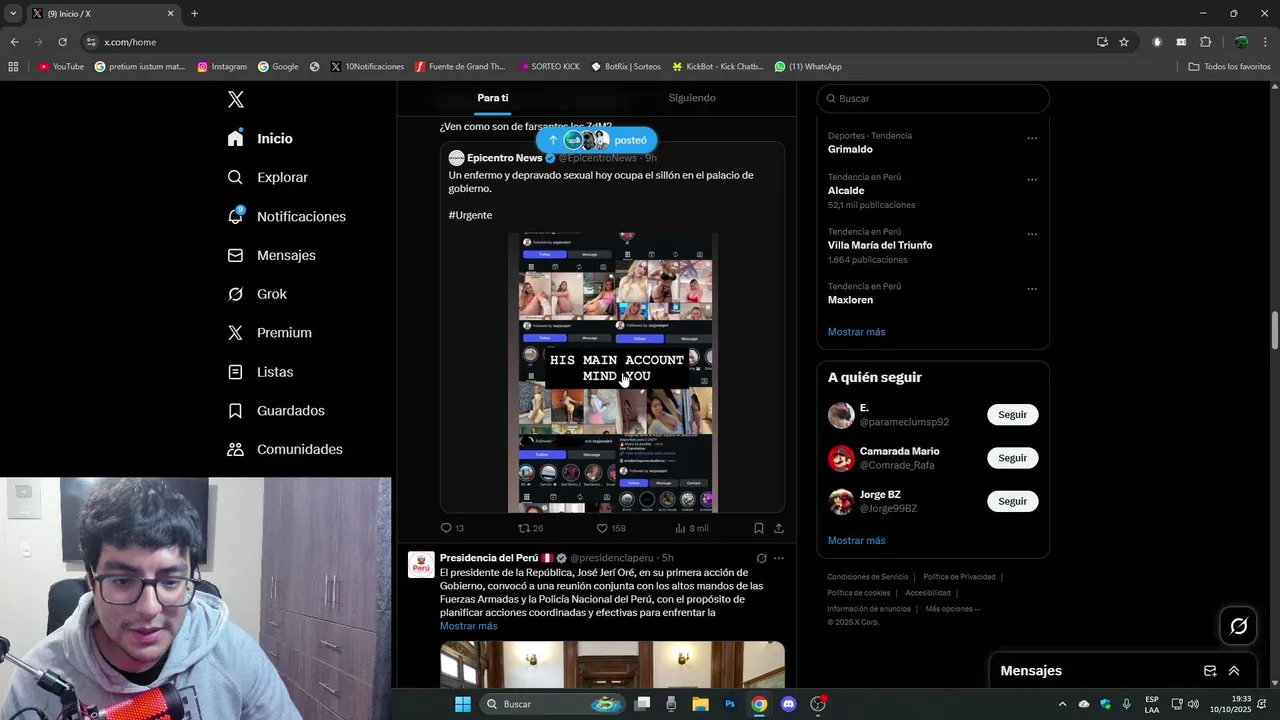This screenshot has width=1280, height=720.
Task: Open the #Urgente hashtag
Action: (470, 215)
